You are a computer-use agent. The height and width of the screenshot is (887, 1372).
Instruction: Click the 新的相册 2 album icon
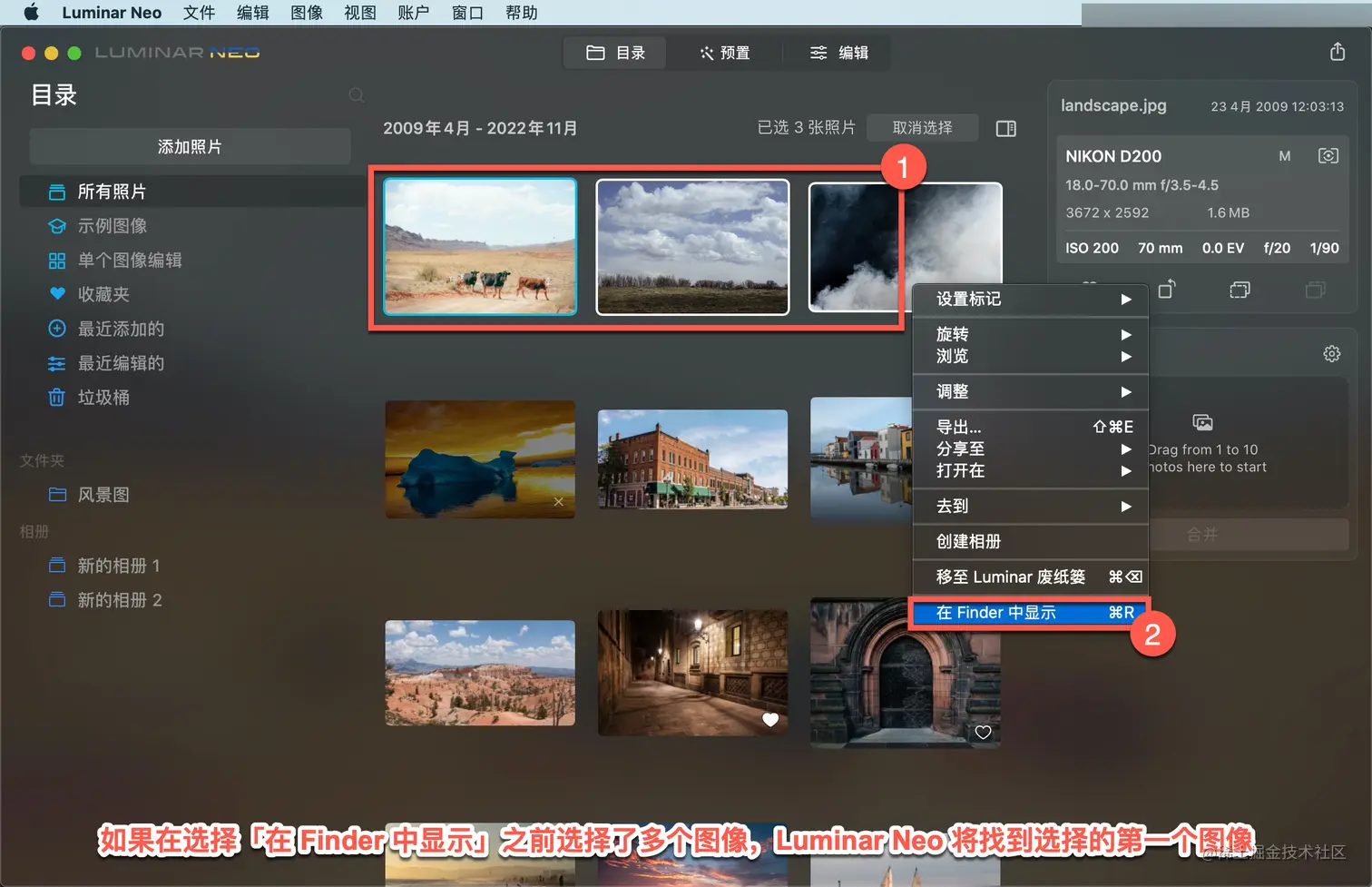click(56, 600)
